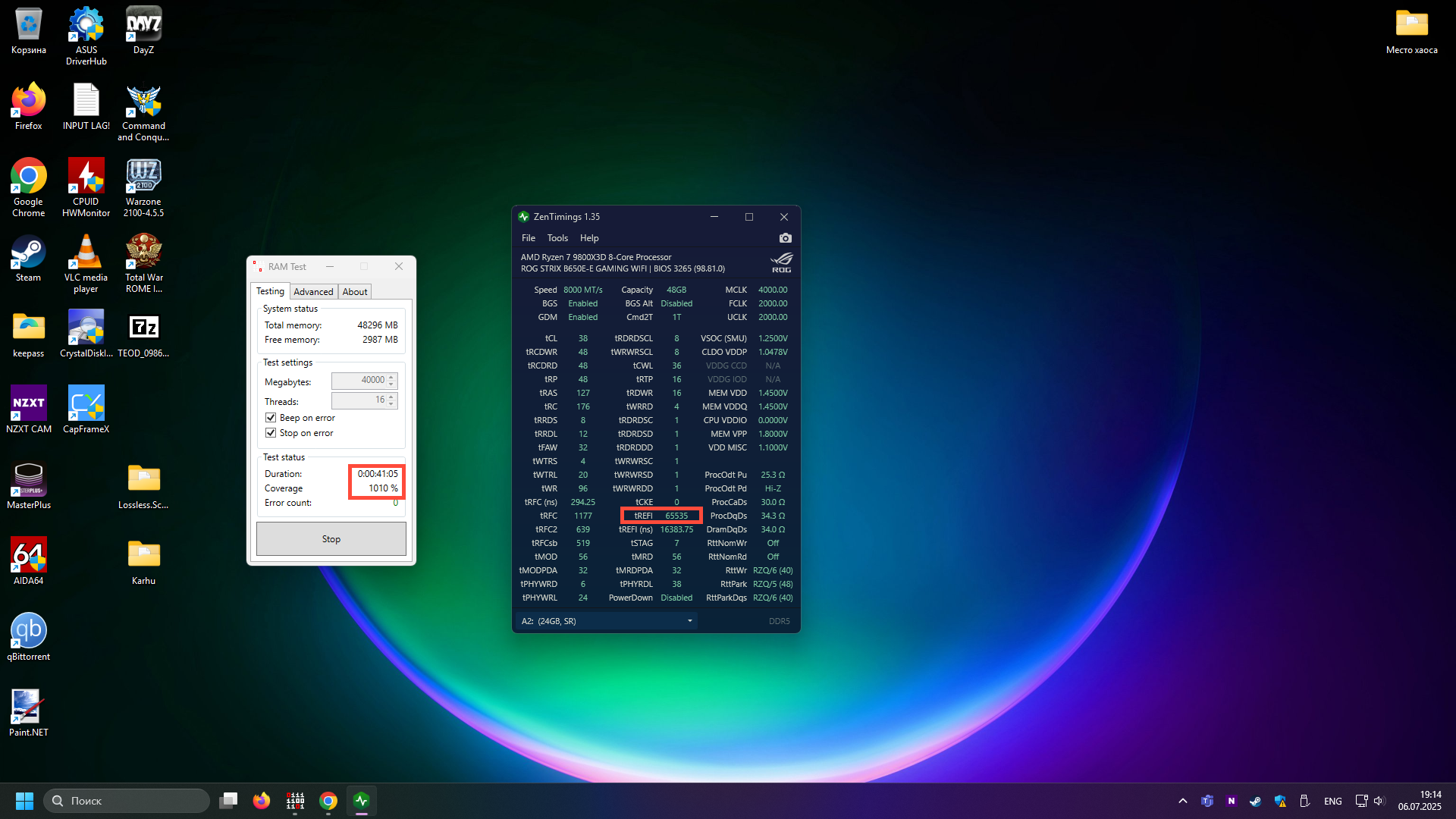Click ZenTimings icon in the taskbar
This screenshot has height=819, width=1456.
click(x=362, y=801)
